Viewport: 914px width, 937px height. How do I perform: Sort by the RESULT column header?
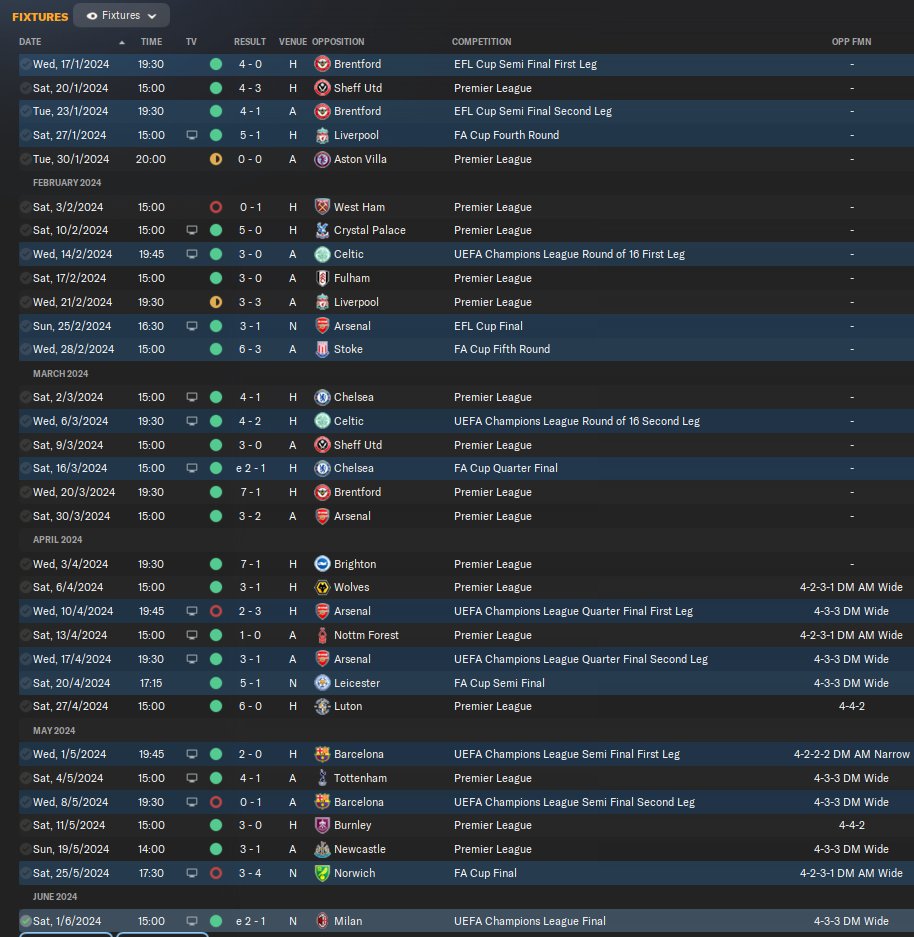click(250, 42)
